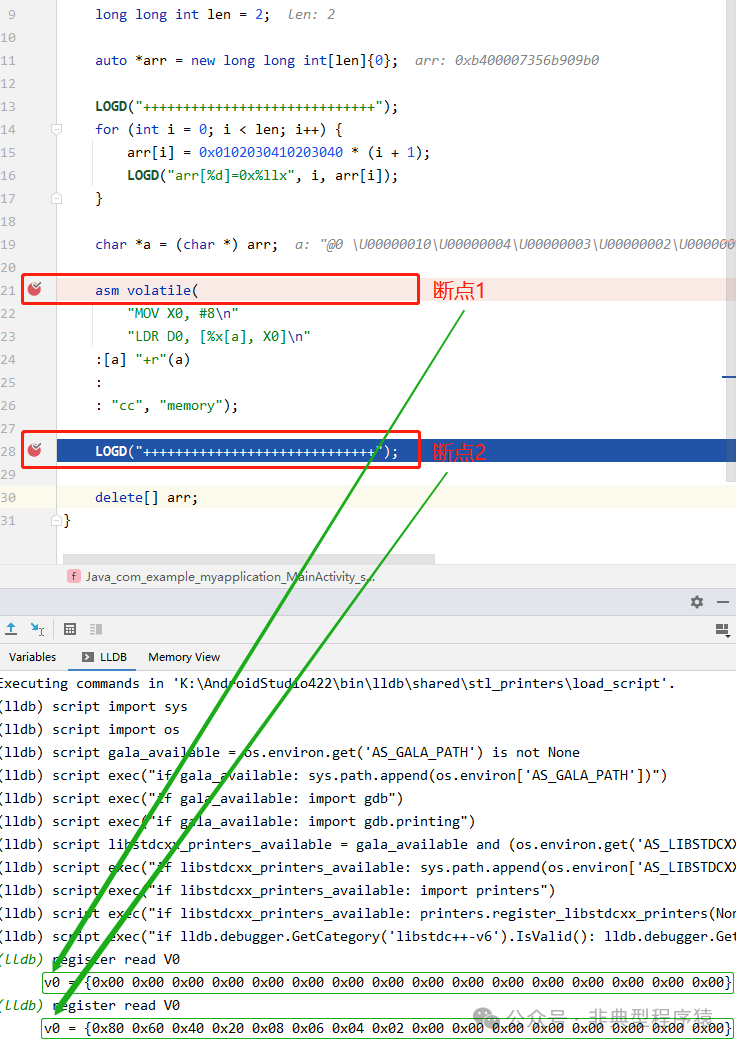Click the ': "cc", "memory");' line
The height and width of the screenshot is (1048, 736).
coord(166,406)
